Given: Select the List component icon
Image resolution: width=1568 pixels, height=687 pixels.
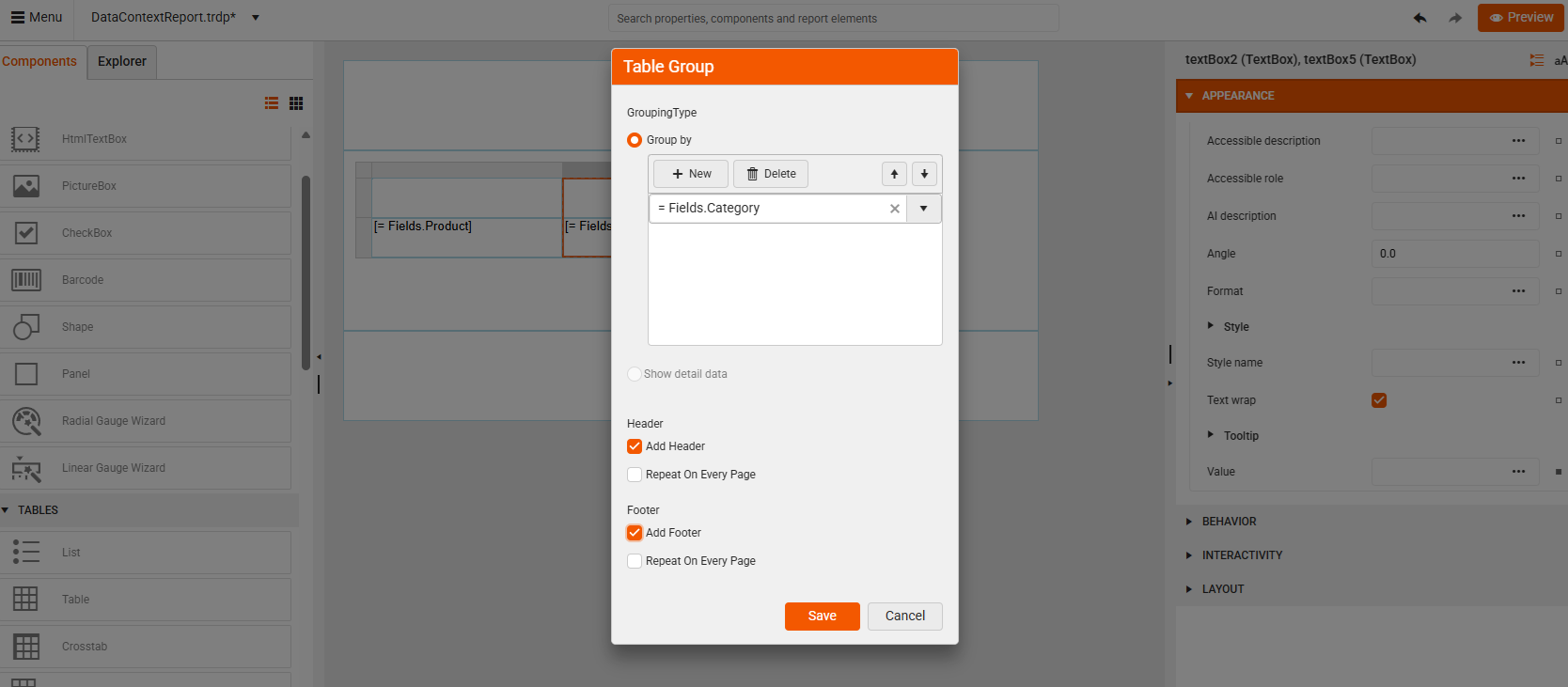Looking at the screenshot, I should click(x=26, y=553).
